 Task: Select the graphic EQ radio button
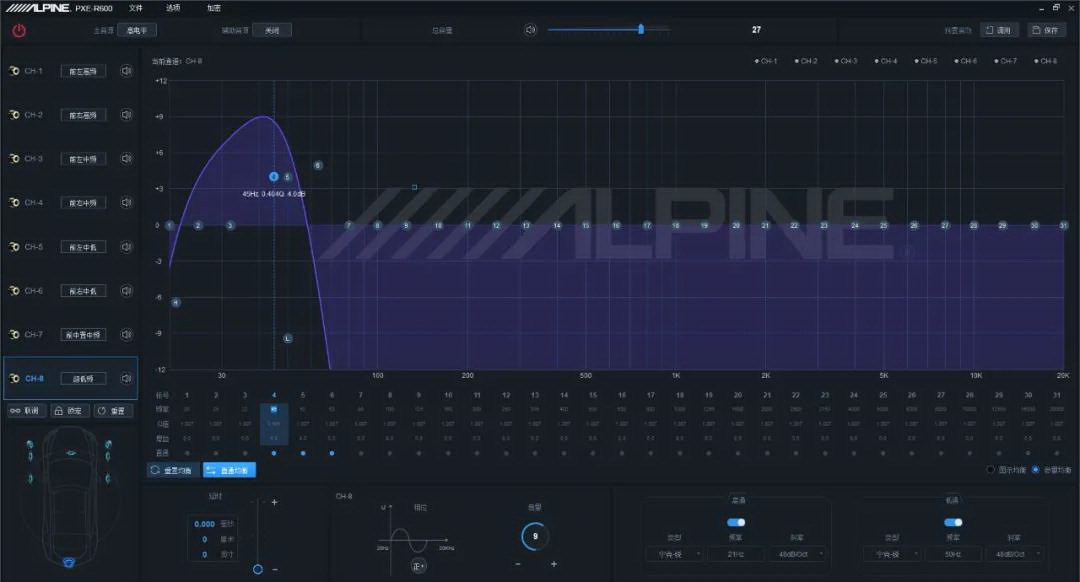pos(990,469)
